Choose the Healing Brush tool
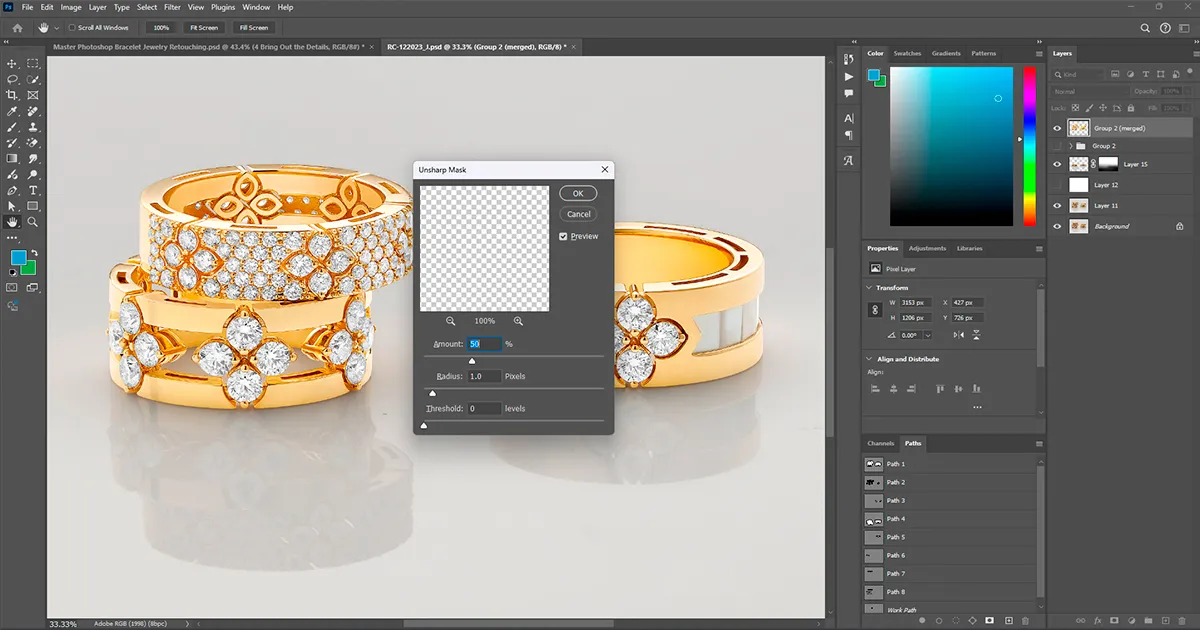The height and width of the screenshot is (630, 1200). point(33,111)
